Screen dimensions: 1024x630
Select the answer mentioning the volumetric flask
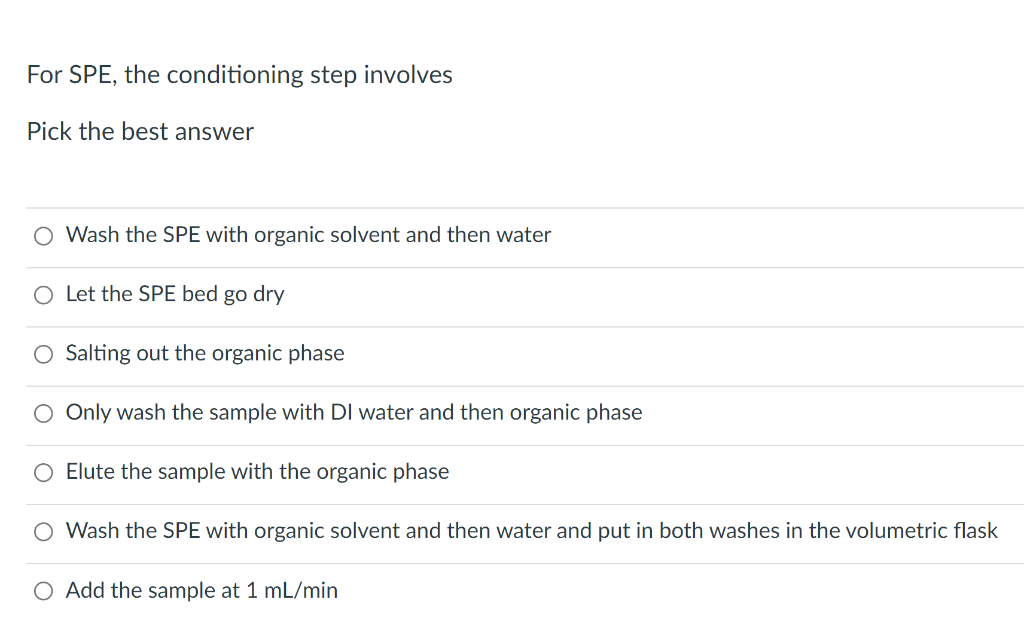(x=43, y=531)
